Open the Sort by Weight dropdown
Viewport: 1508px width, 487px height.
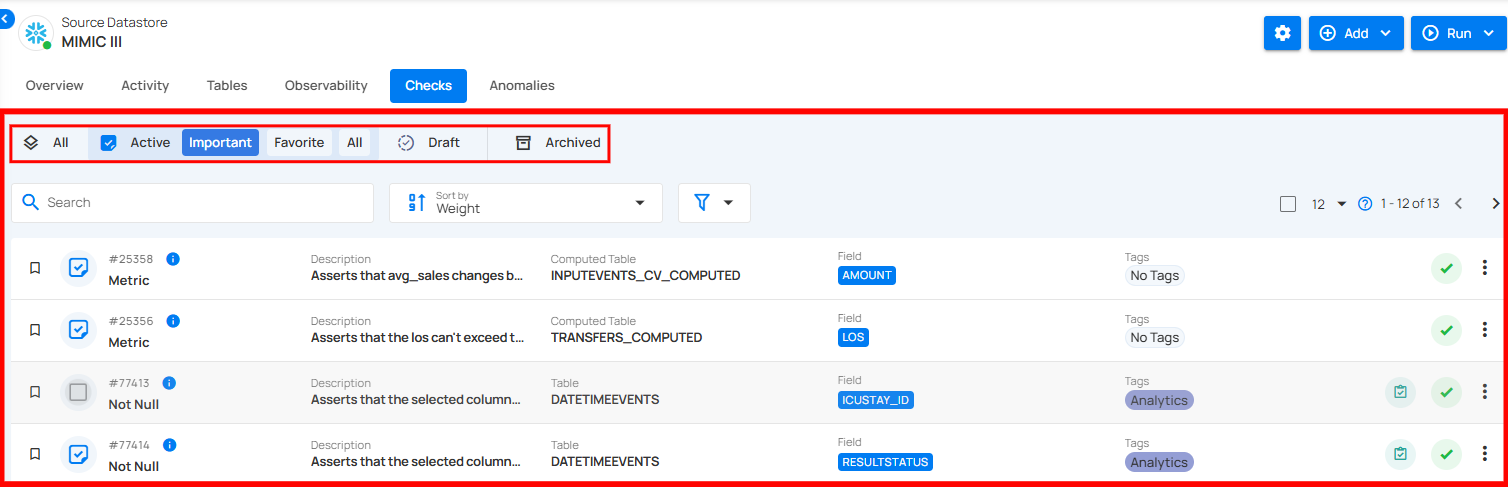click(526, 203)
